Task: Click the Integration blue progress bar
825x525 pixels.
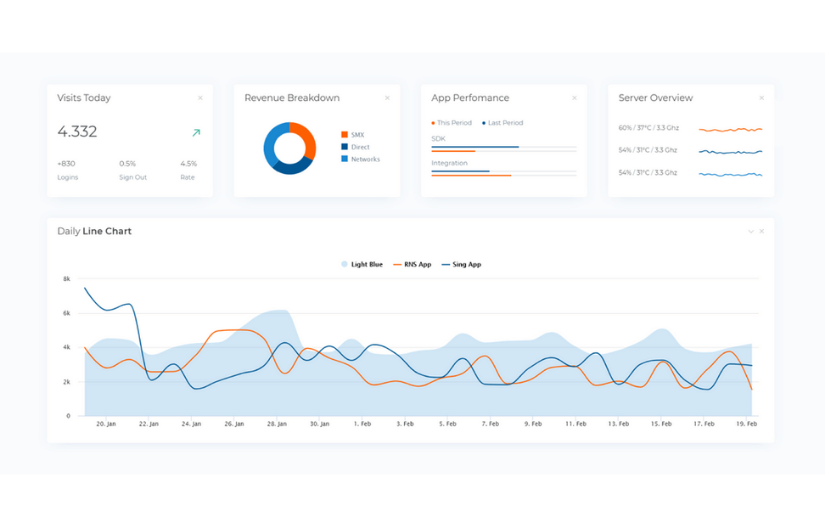Action: pyautogui.click(x=460, y=171)
